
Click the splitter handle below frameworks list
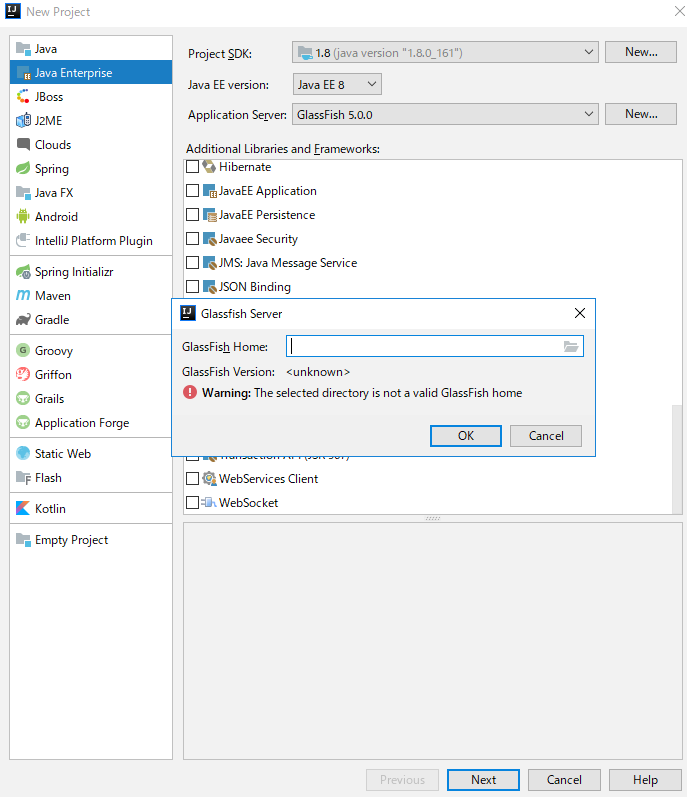pos(433,518)
